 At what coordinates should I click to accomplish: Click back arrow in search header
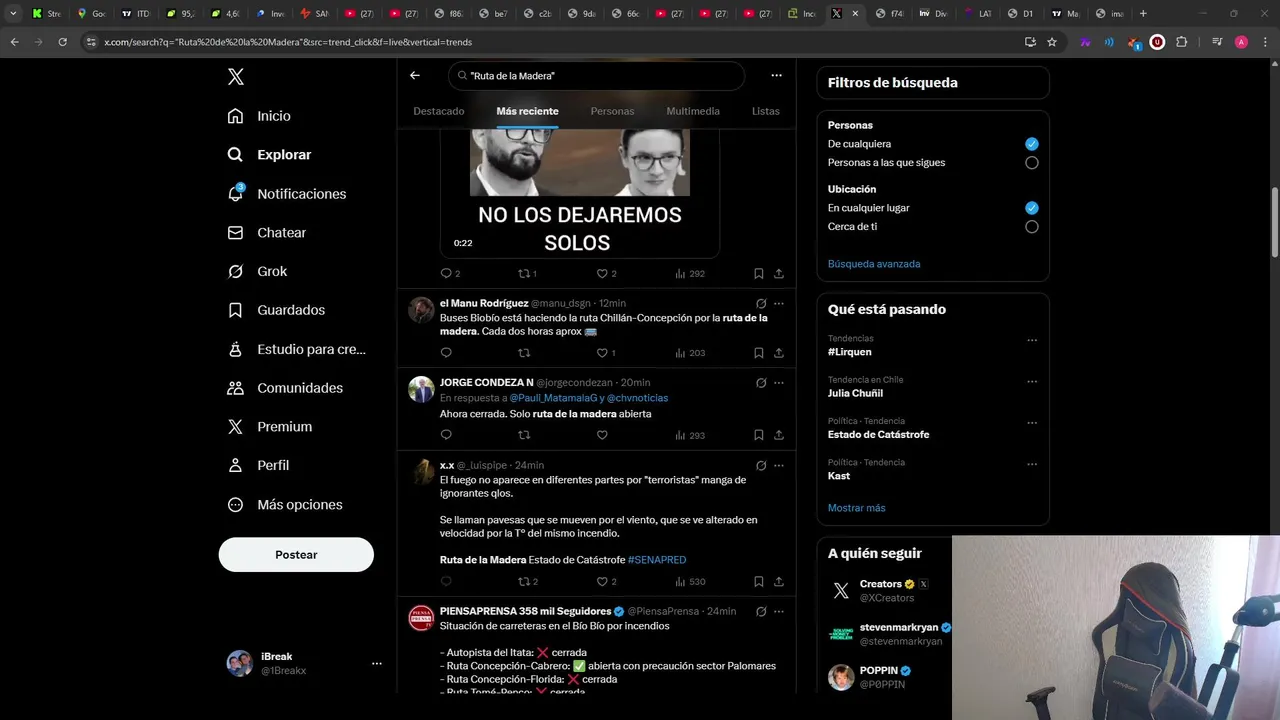pos(415,76)
